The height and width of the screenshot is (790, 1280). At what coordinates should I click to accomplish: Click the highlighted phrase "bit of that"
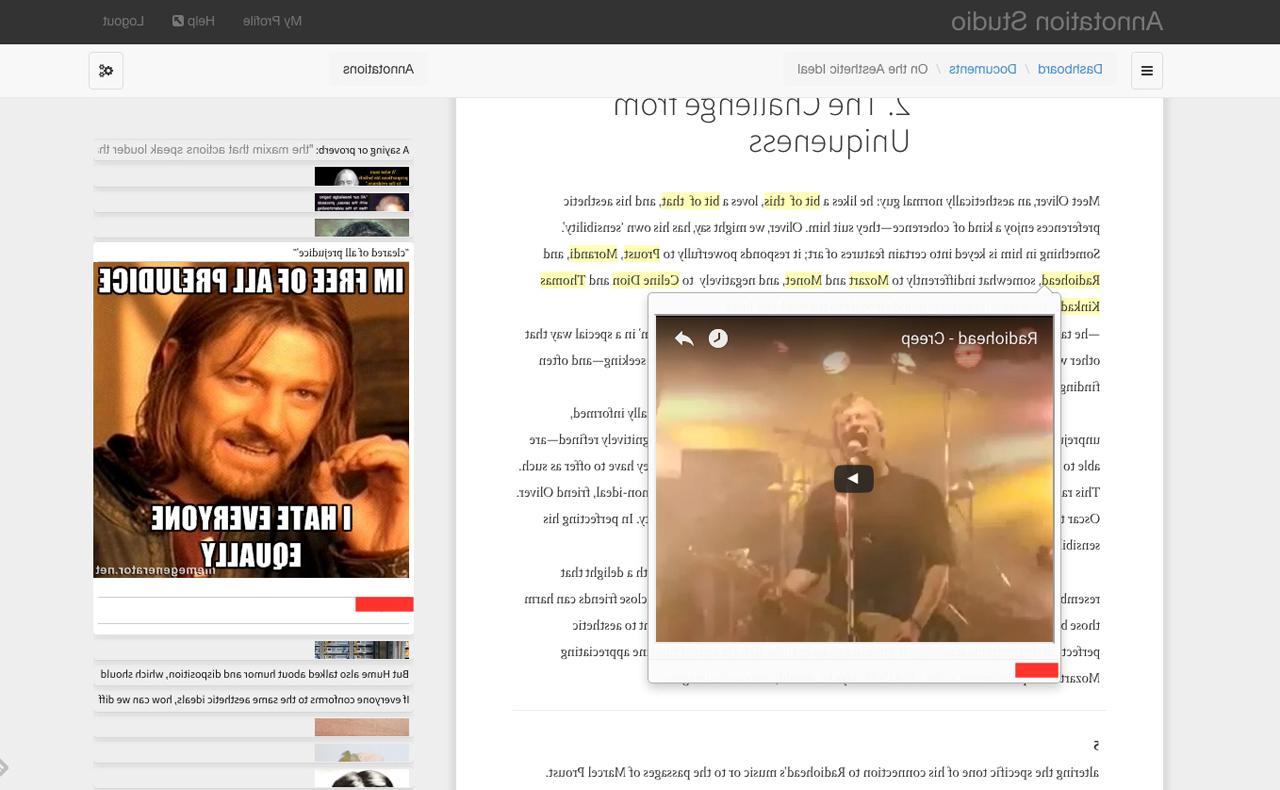689,201
